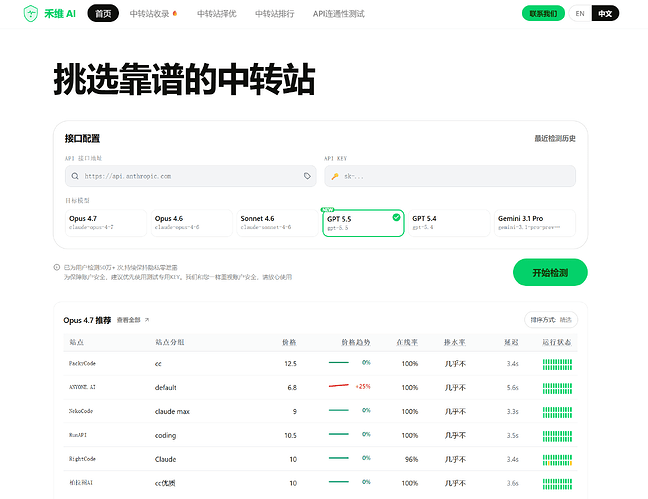Click the 运行状态 column header
648x499 pixels.
pyautogui.click(x=557, y=342)
